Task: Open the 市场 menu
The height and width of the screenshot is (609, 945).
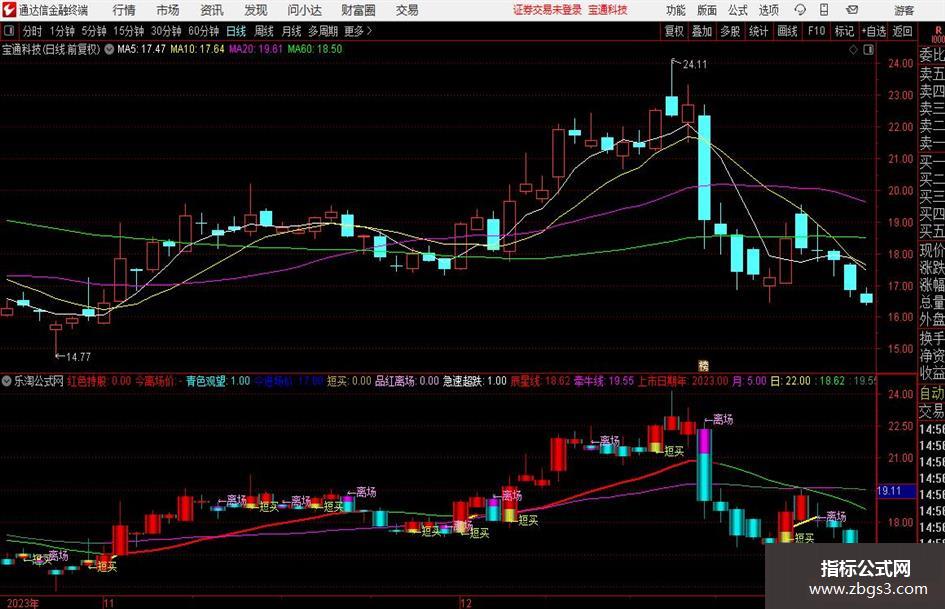Action: click(x=168, y=10)
